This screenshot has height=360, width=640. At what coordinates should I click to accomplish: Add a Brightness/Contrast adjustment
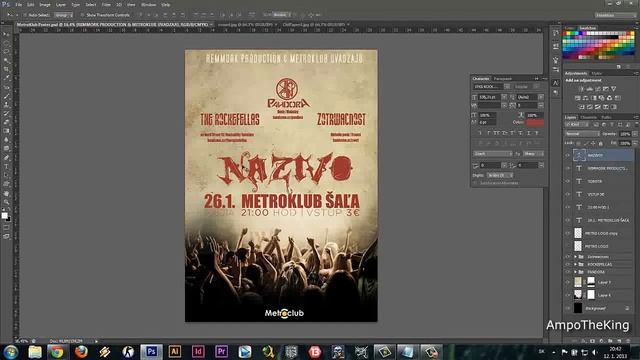coord(582,89)
